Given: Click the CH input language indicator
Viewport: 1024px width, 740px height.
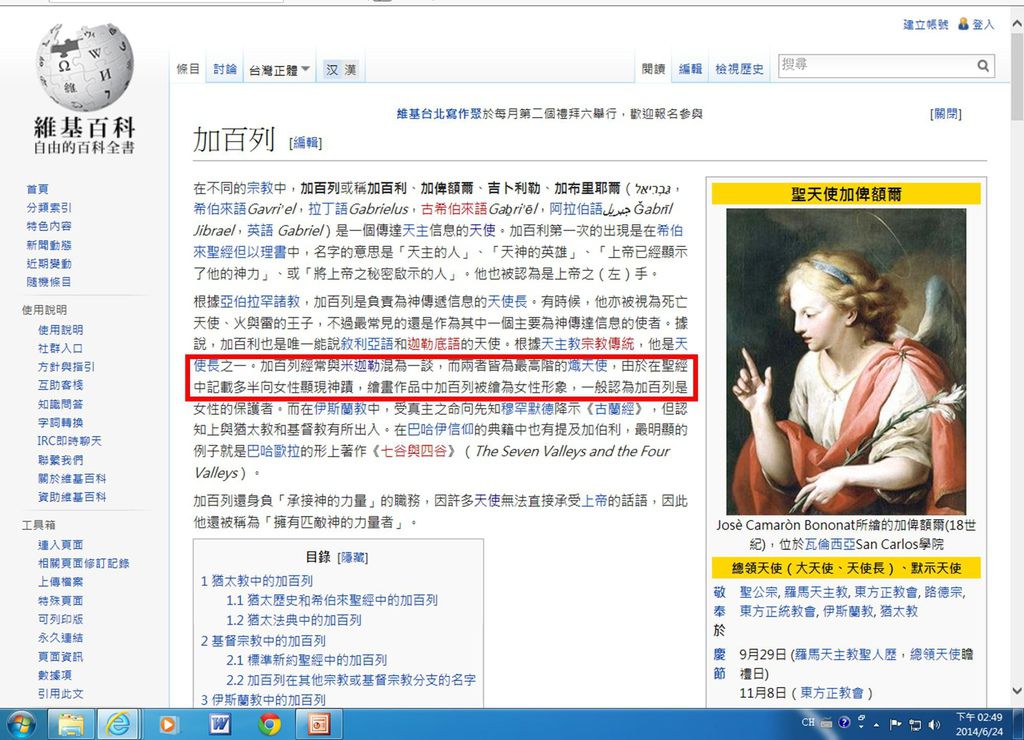Looking at the screenshot, I should coord(808,722).
